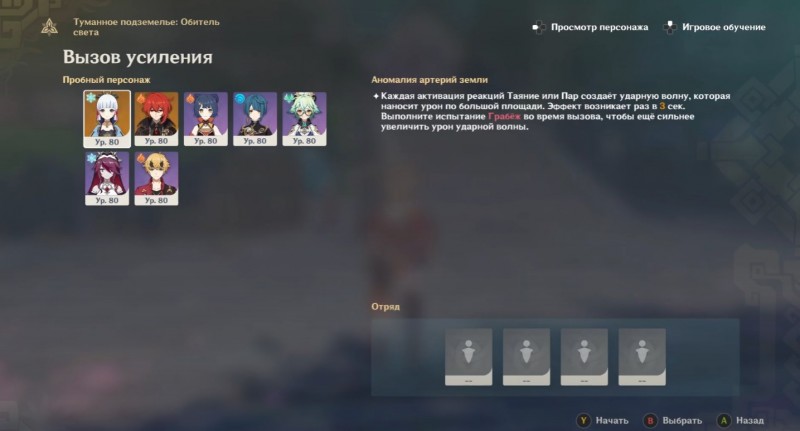Image resolution: width=800 pixels, height=431 pixels.
Task: Select the Hydro swordsman character card
Action: [255, 119]
